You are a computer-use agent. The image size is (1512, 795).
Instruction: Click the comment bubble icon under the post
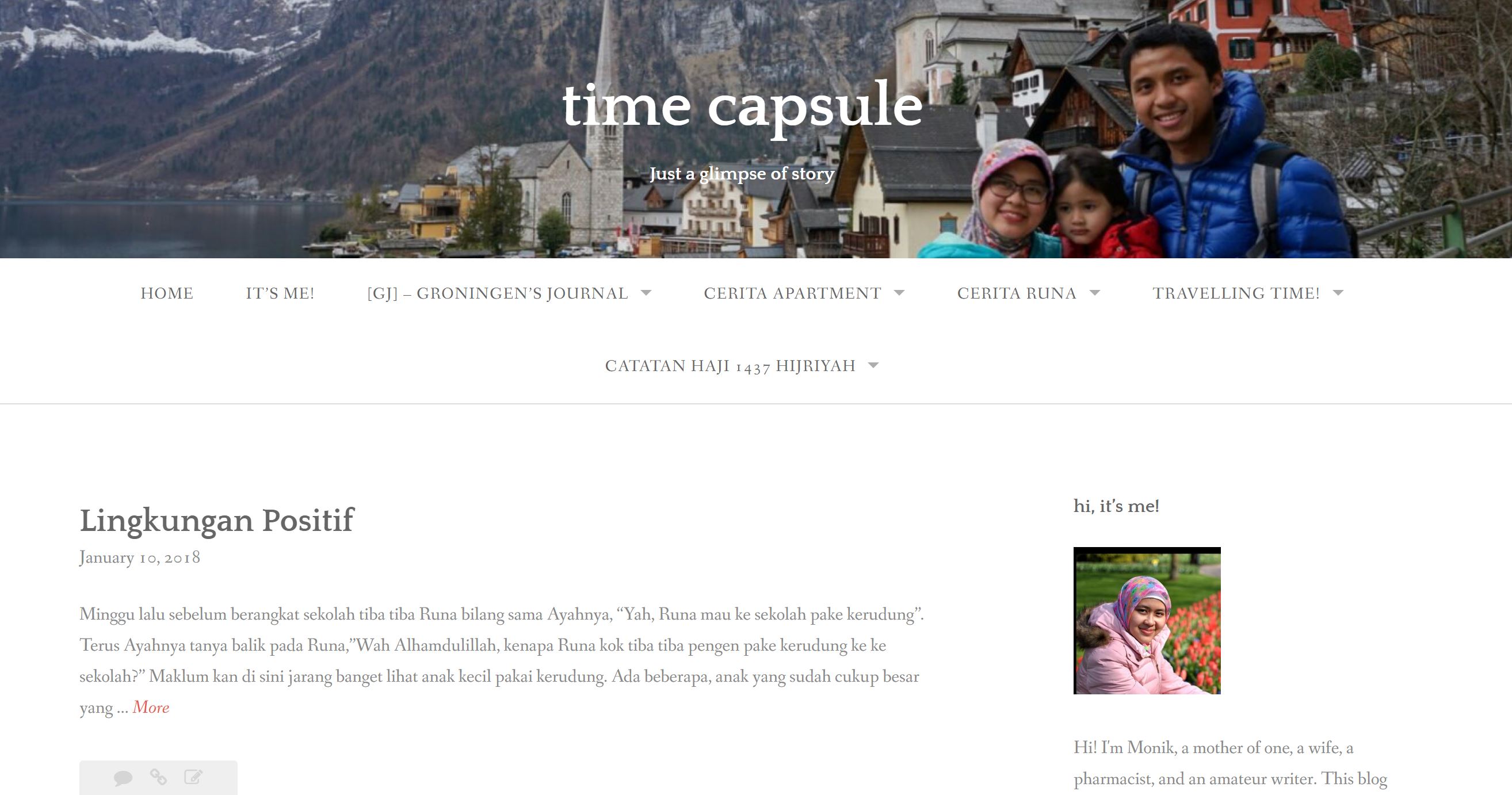(x=123, y=778)
